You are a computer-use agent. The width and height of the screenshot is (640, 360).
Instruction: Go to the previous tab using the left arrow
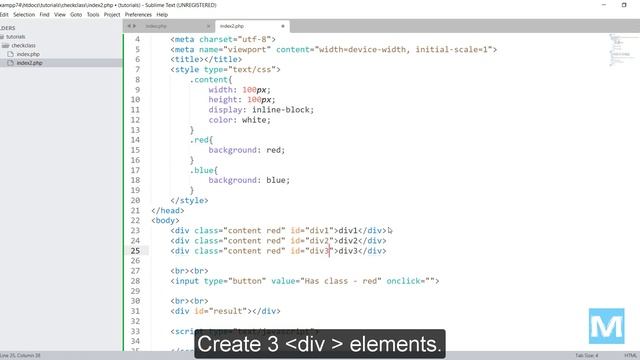[129, 26]
